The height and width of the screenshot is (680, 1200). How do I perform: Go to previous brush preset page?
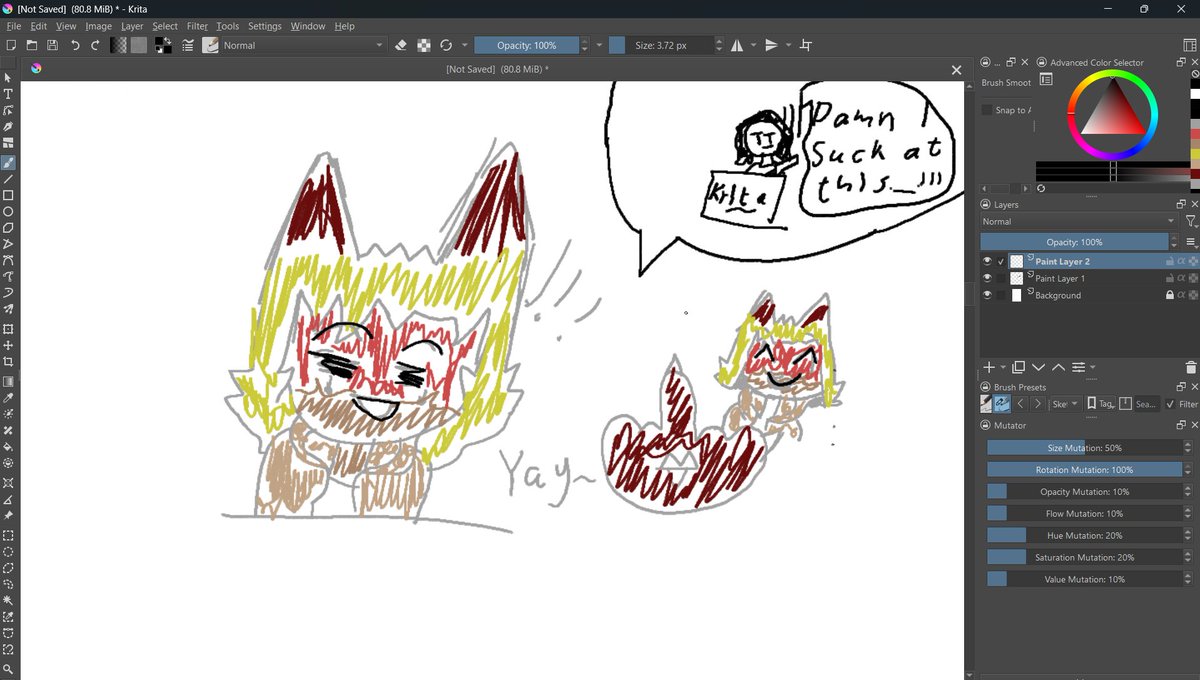(1021, 404)
